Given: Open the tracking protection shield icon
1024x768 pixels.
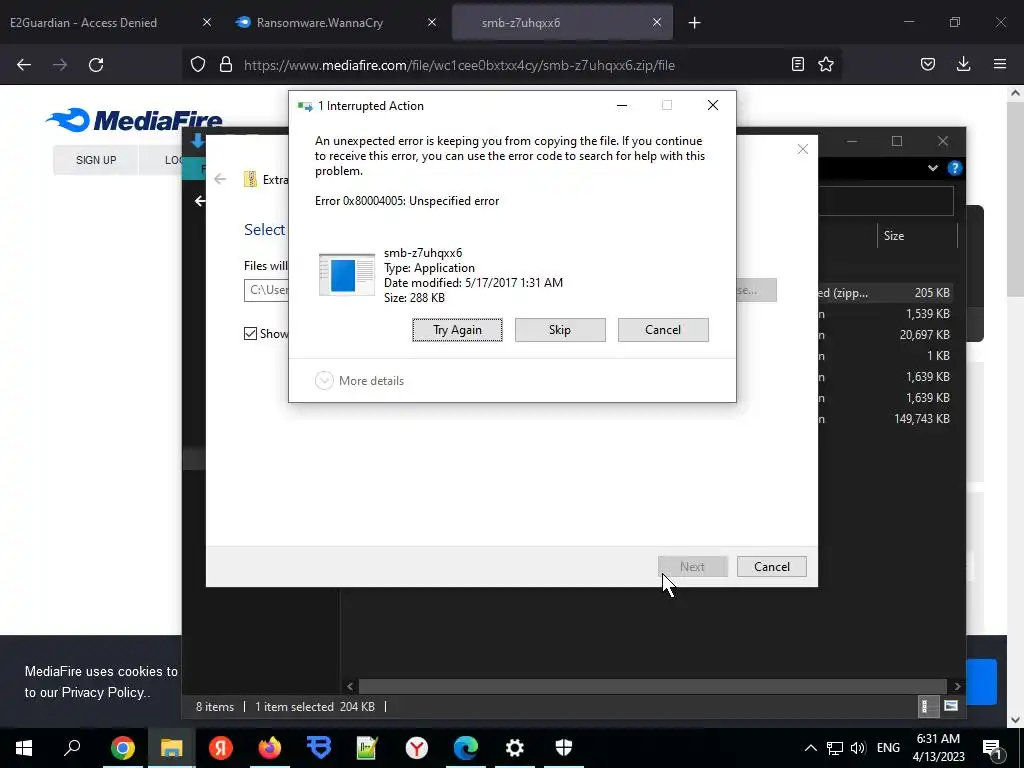Looking at the screenshot, I should 198,65.
